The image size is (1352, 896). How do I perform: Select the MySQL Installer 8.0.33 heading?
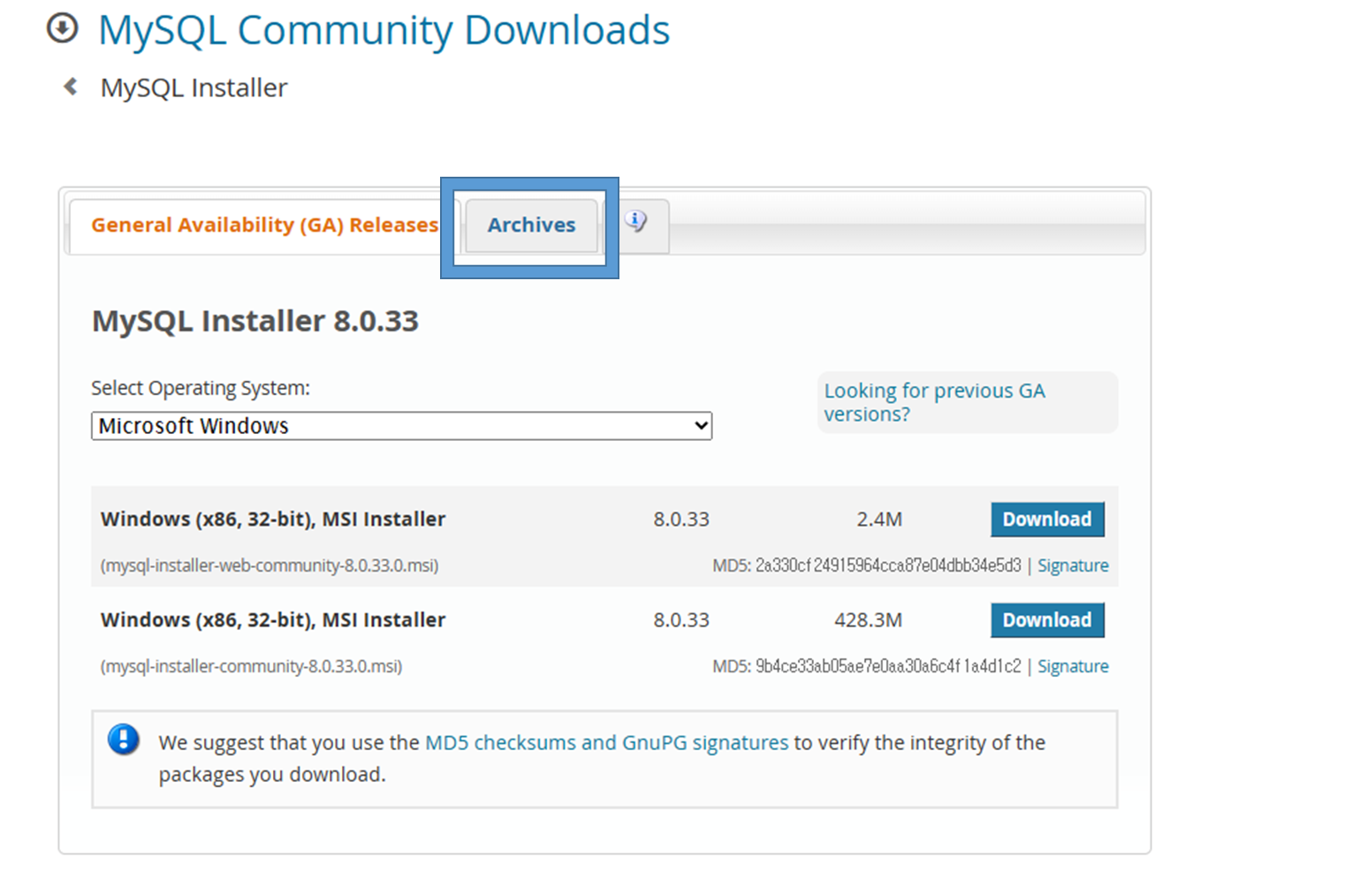[x=255, y=321]
